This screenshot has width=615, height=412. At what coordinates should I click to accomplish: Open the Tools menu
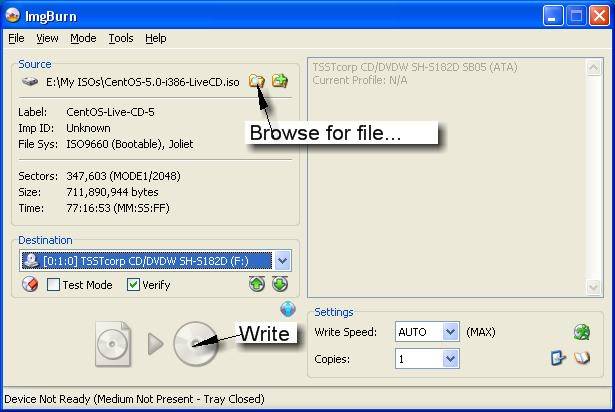120,38
